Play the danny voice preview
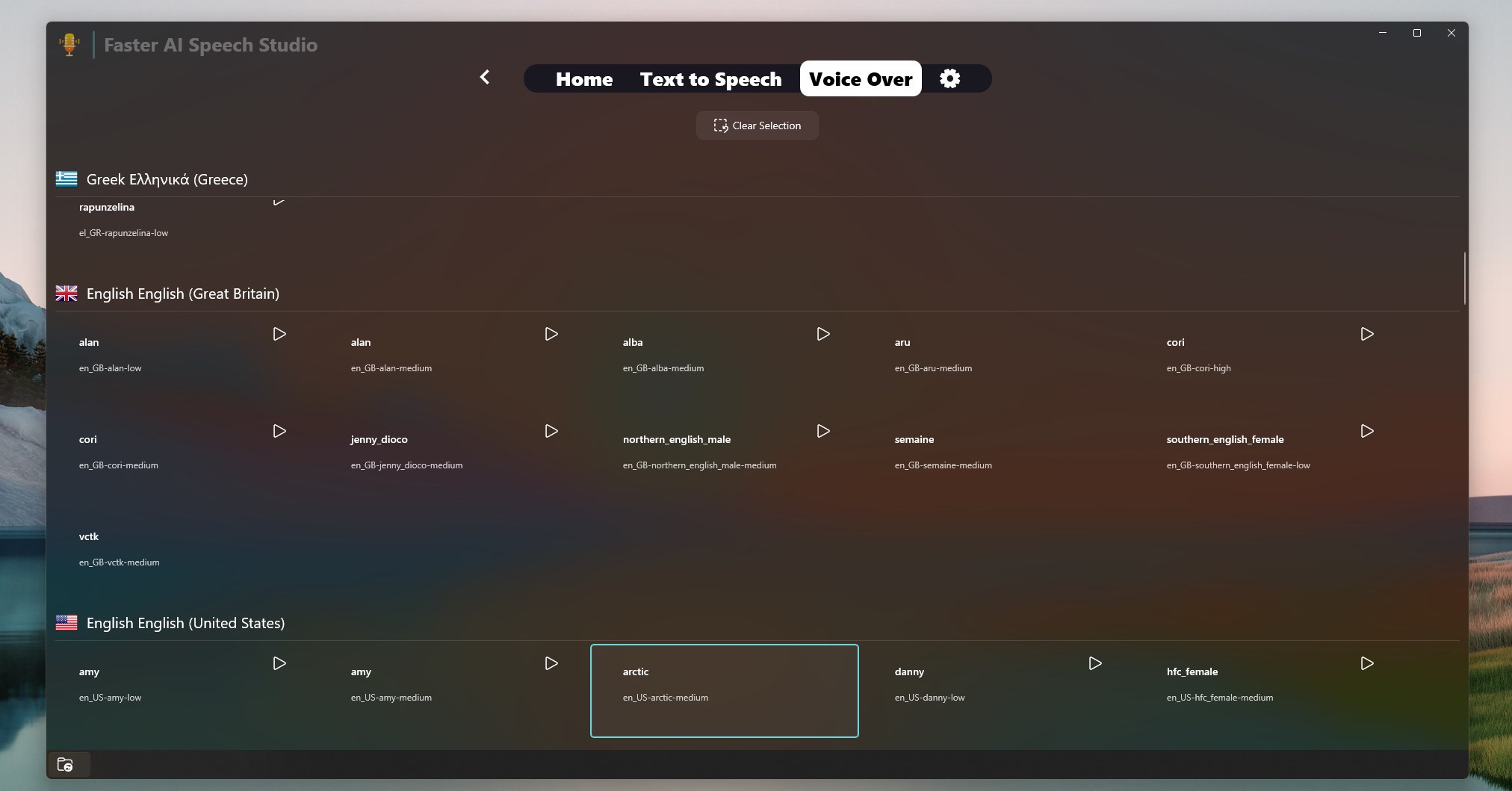The image size is (1512, 791). (x=1094, y=662)
